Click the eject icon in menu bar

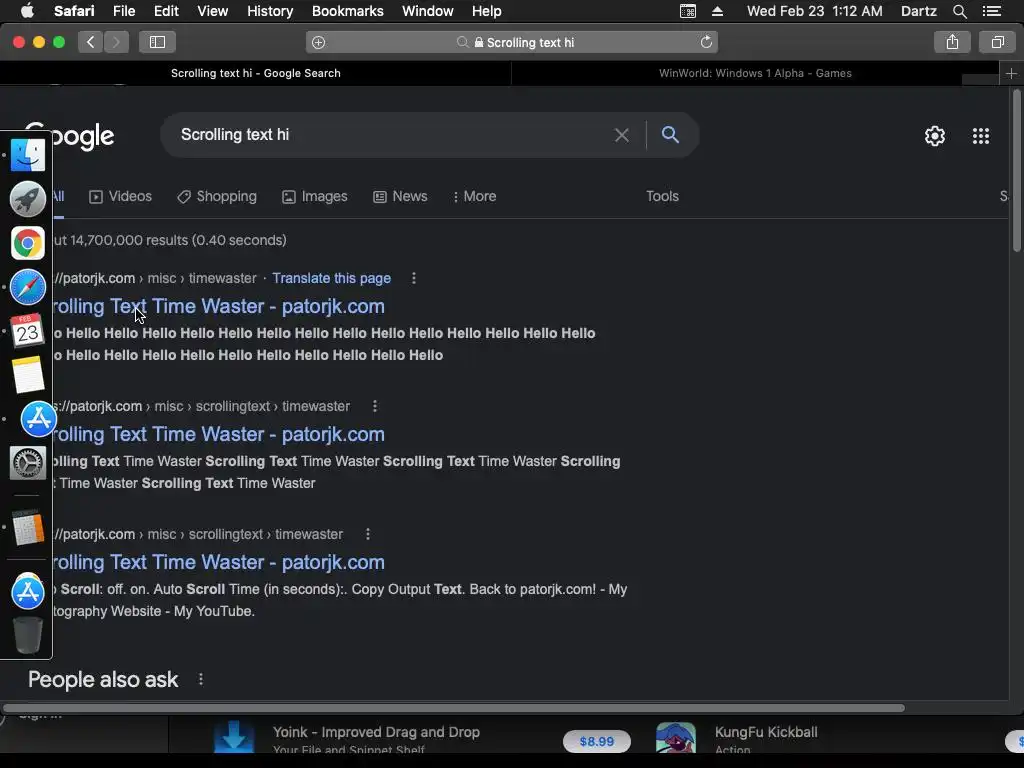[x=717, y=11]
